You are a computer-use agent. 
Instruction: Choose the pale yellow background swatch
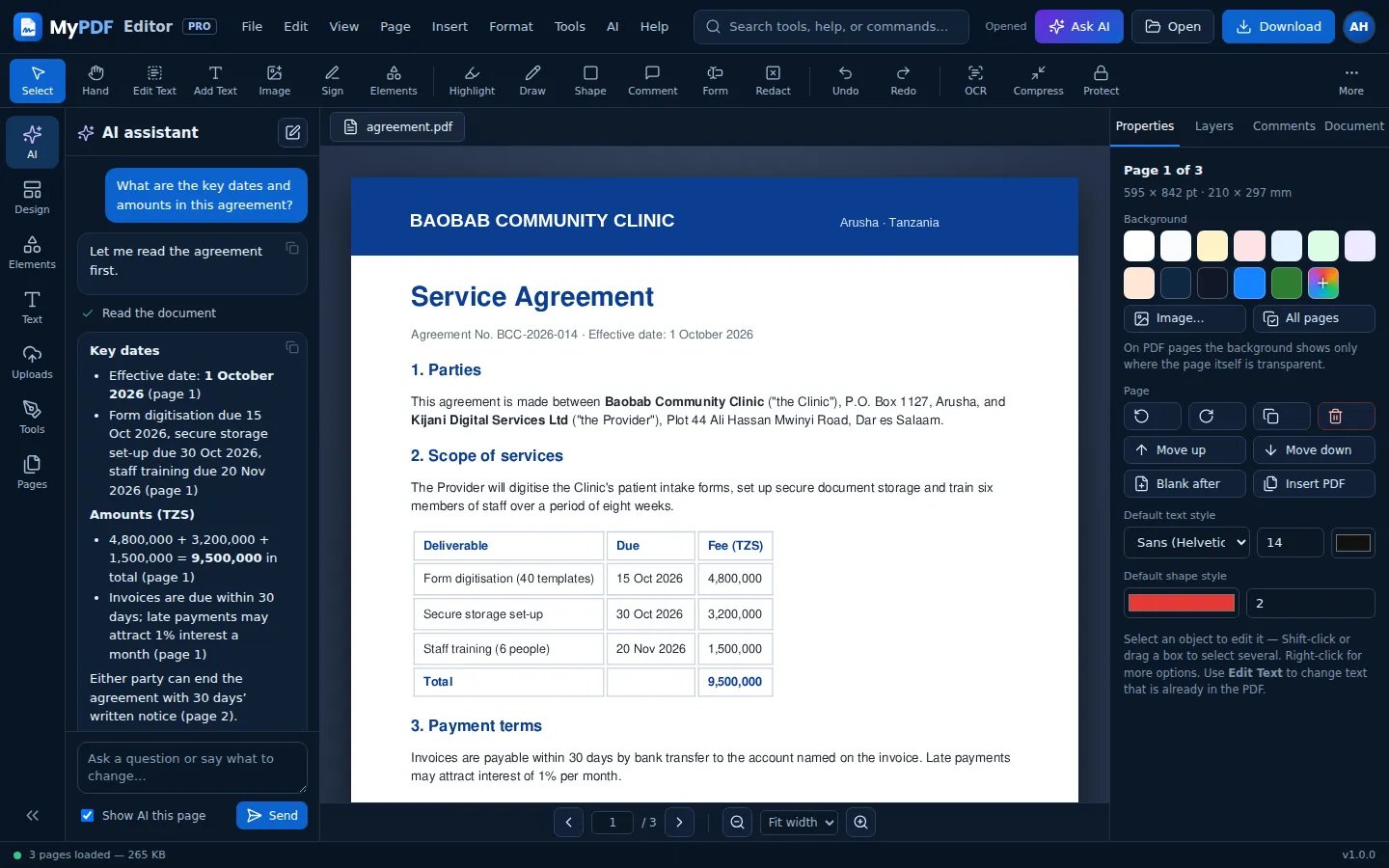pos(1212,246)
